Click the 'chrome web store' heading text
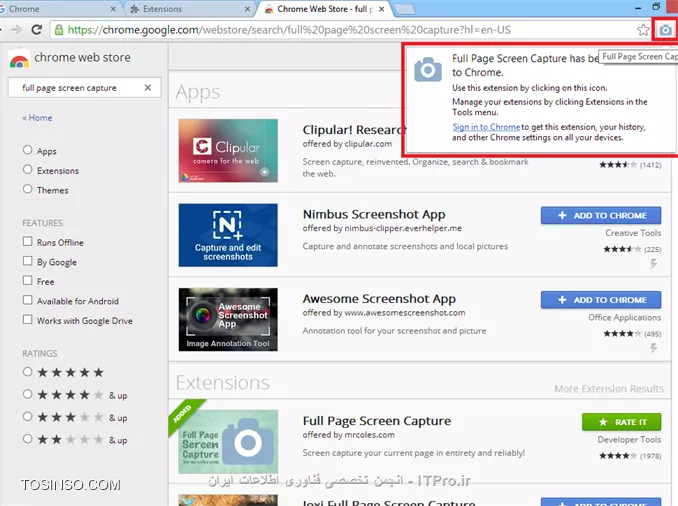The image size is (678, 506). coord(82,58)
